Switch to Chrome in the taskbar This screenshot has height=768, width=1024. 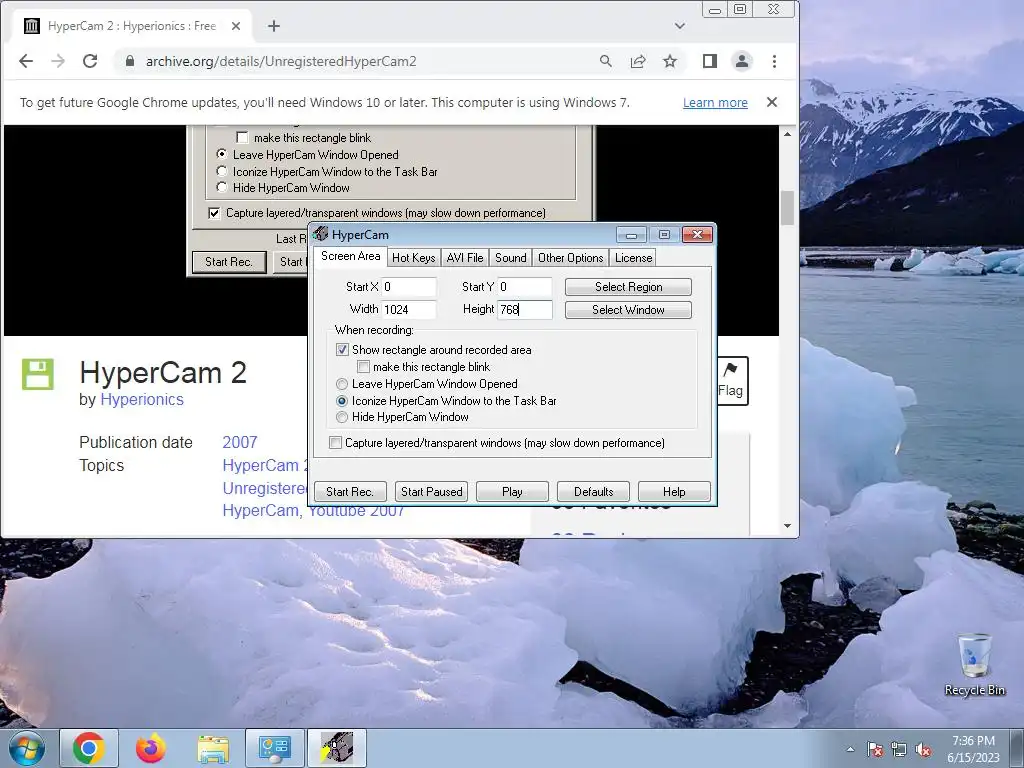coord(89,748)
